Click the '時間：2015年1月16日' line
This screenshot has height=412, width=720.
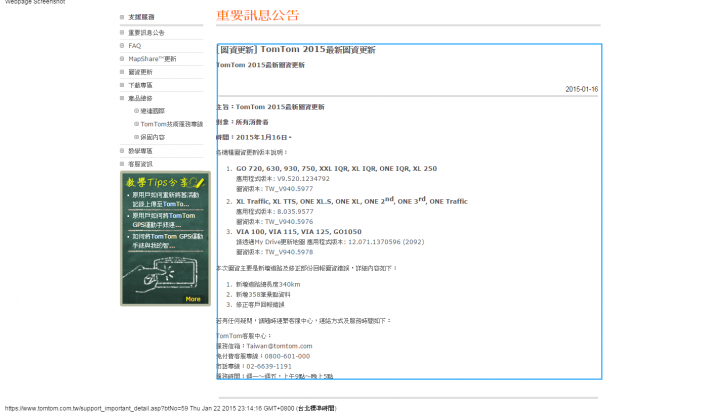pyautogui.click(x=254, y=137)
